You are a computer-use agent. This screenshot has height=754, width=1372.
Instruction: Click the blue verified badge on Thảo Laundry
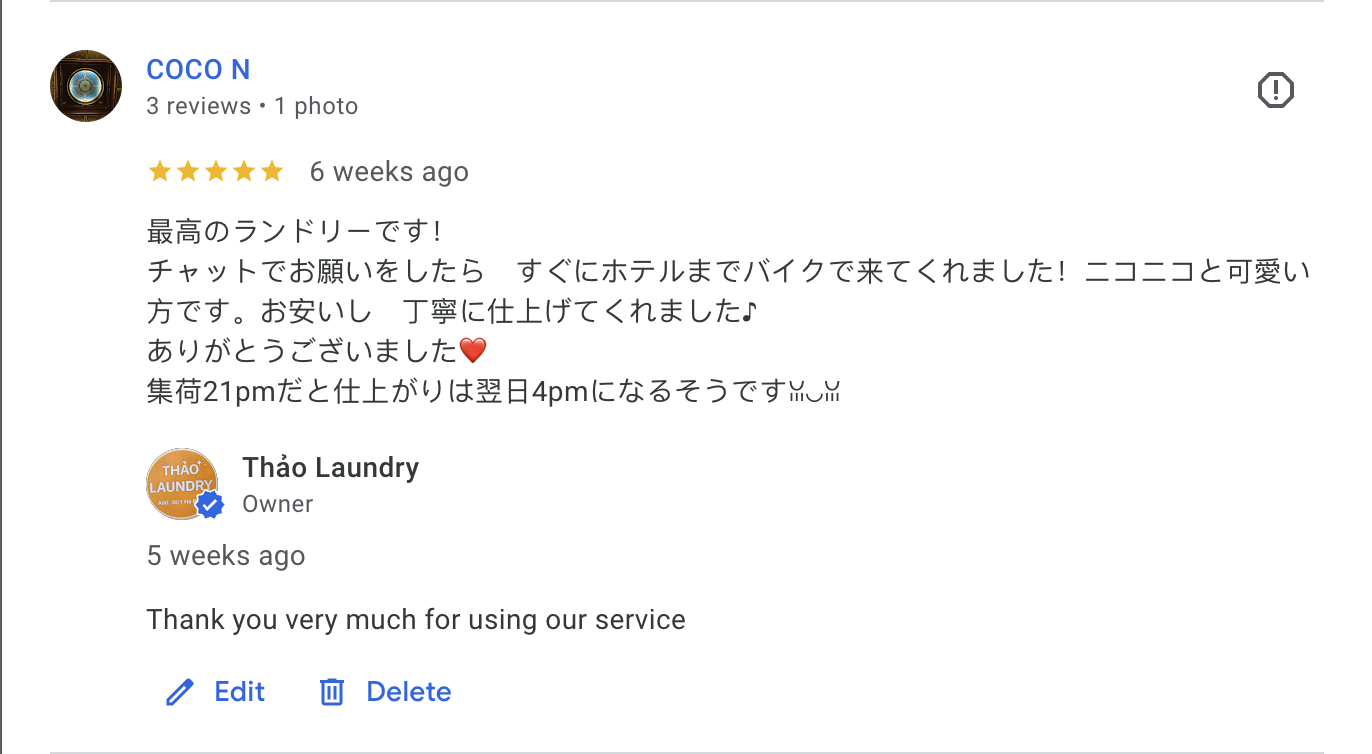tap(210, 506)
